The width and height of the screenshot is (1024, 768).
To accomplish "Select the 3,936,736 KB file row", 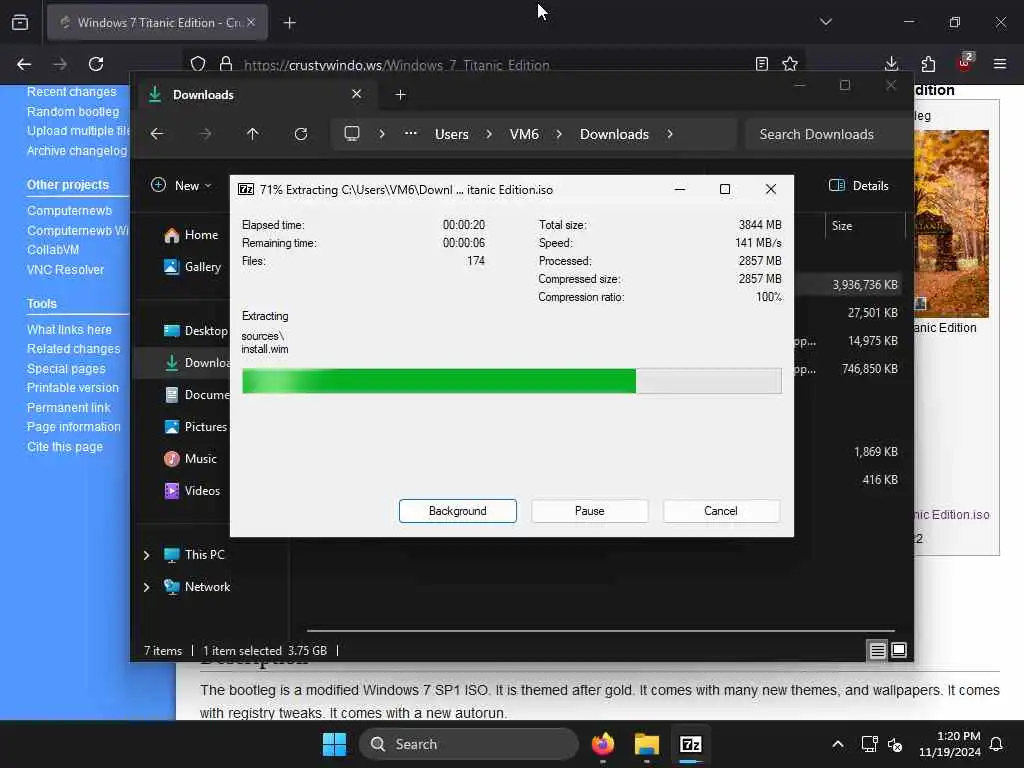I will pyautogui.click(x=863, y=285).
